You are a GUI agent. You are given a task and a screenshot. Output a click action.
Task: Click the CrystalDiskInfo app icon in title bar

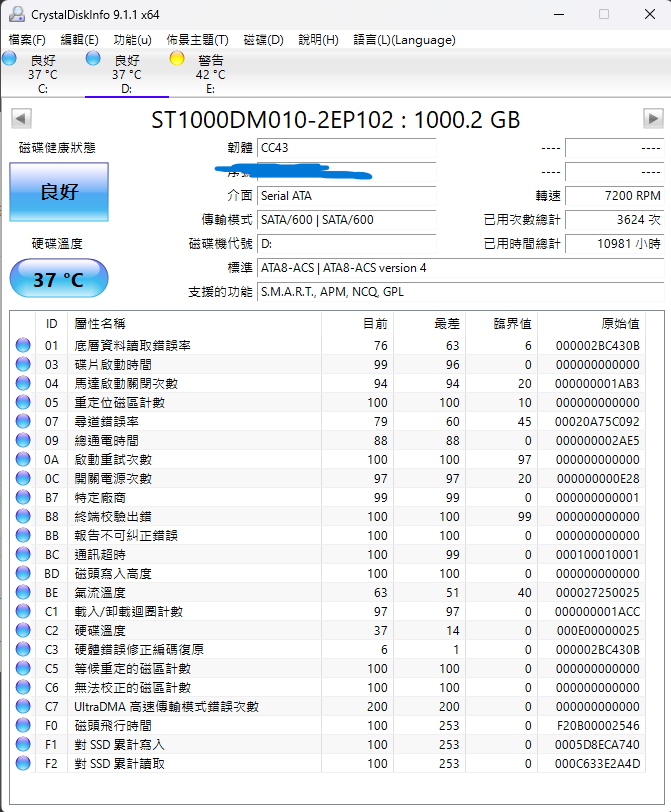tap(17, 14)
